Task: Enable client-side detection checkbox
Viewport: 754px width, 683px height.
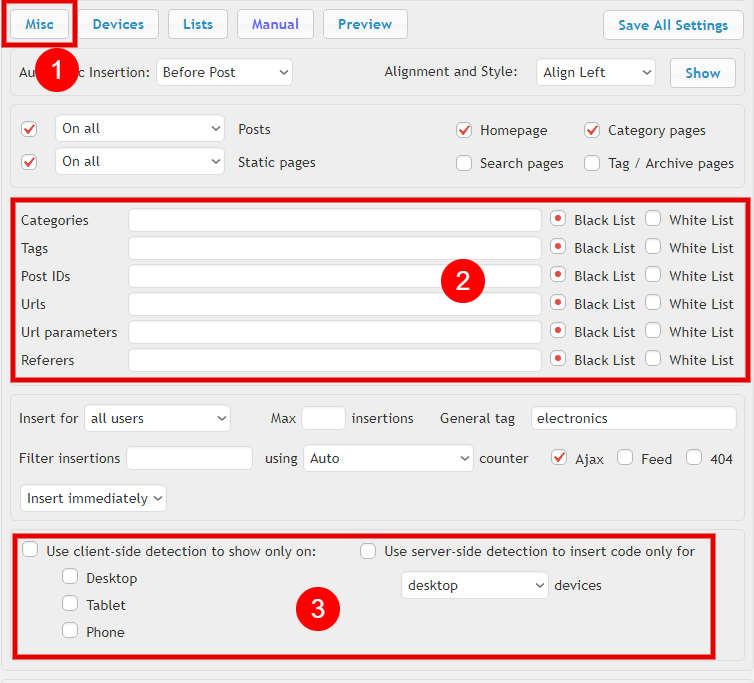Action: [x=30, y=549]
